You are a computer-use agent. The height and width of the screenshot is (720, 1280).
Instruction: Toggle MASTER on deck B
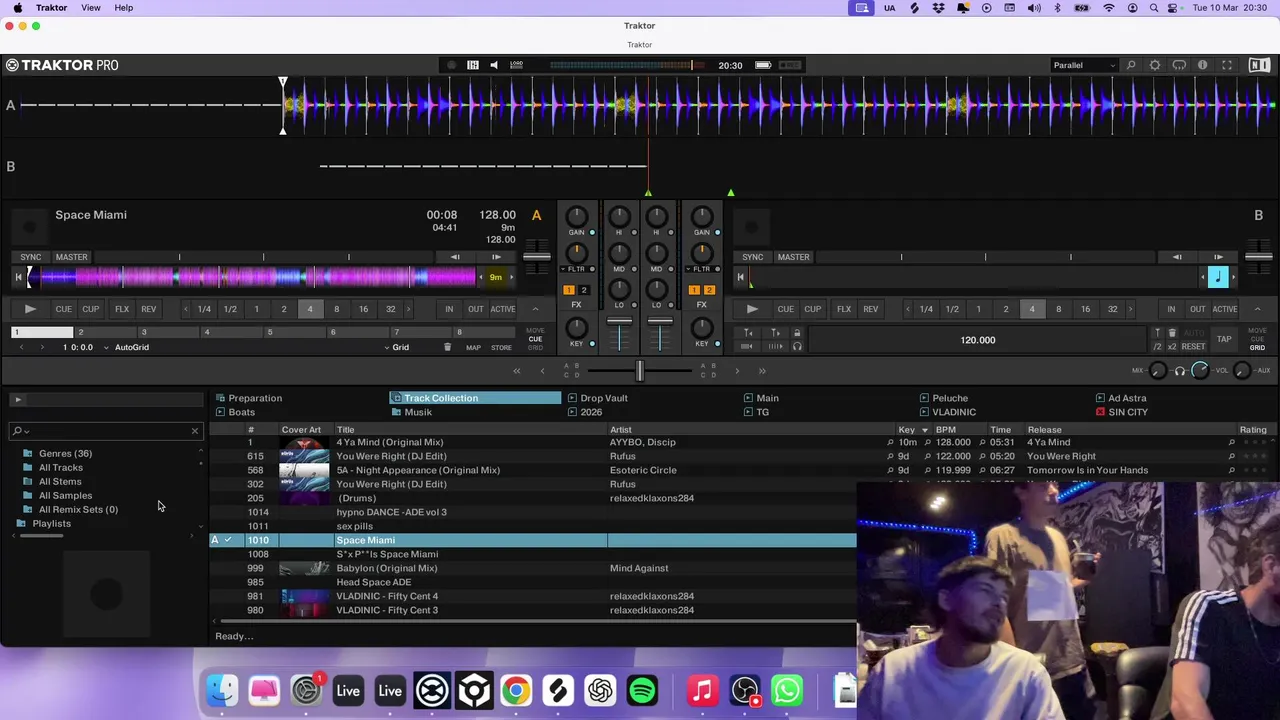pos(793,257)
